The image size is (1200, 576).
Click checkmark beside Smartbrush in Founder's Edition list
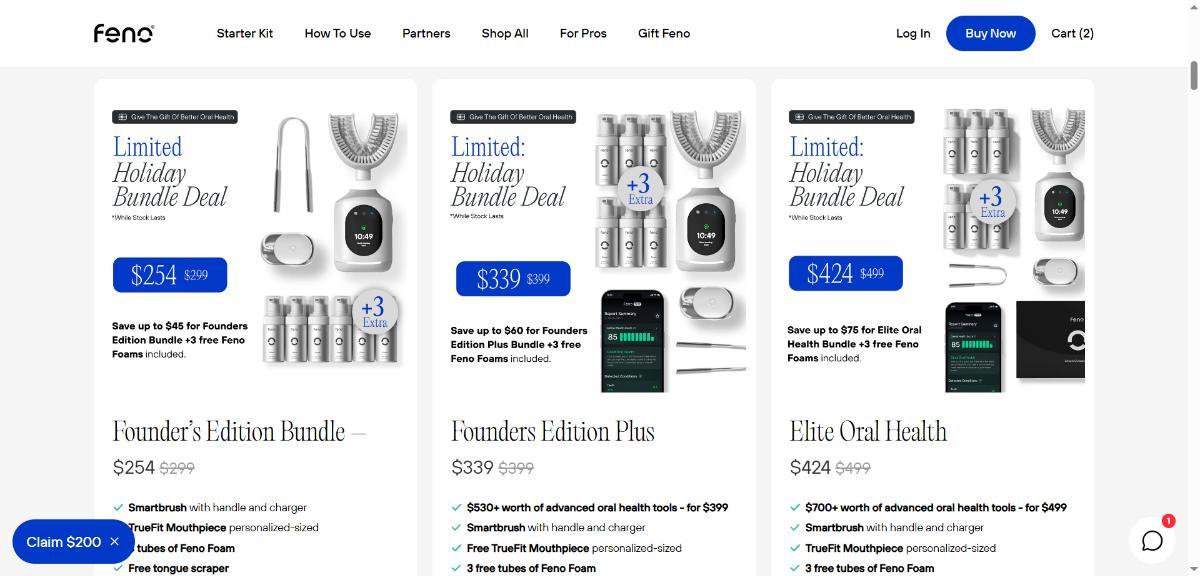click(x=118, y=507)
